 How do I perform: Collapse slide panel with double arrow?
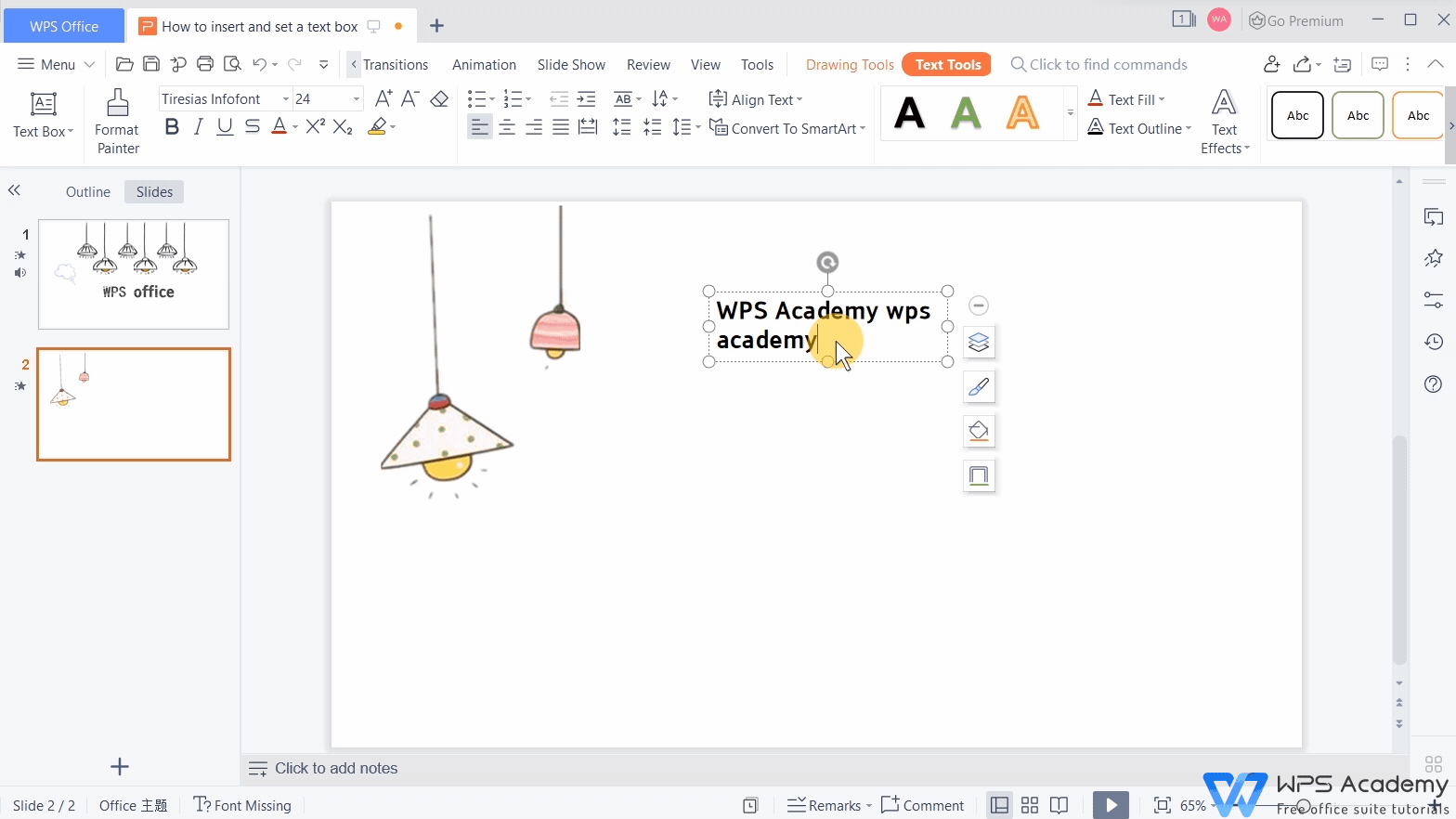click(14, 190)
